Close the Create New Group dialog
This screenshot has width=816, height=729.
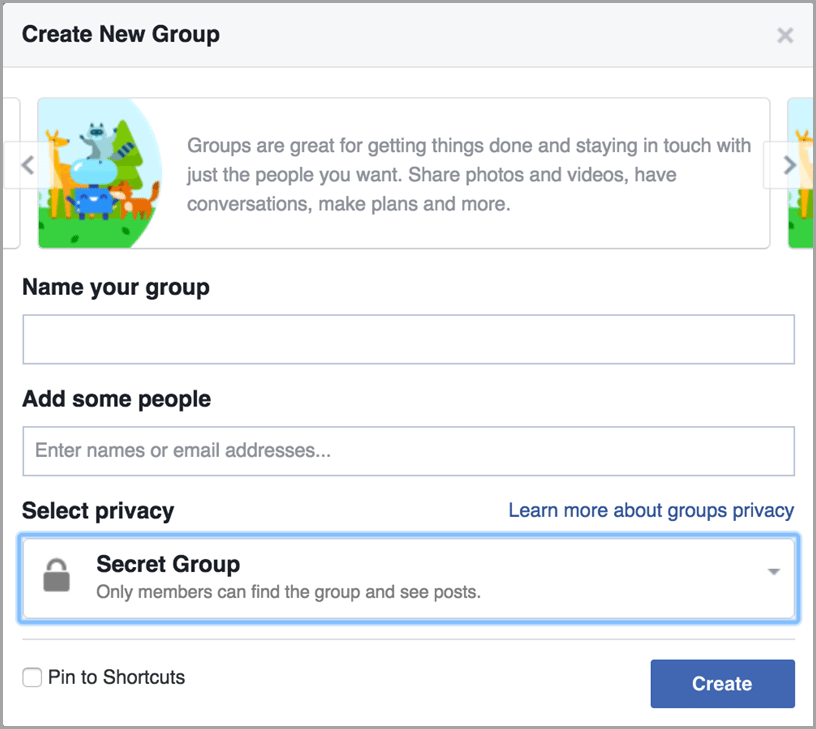(x=785, y=35)
